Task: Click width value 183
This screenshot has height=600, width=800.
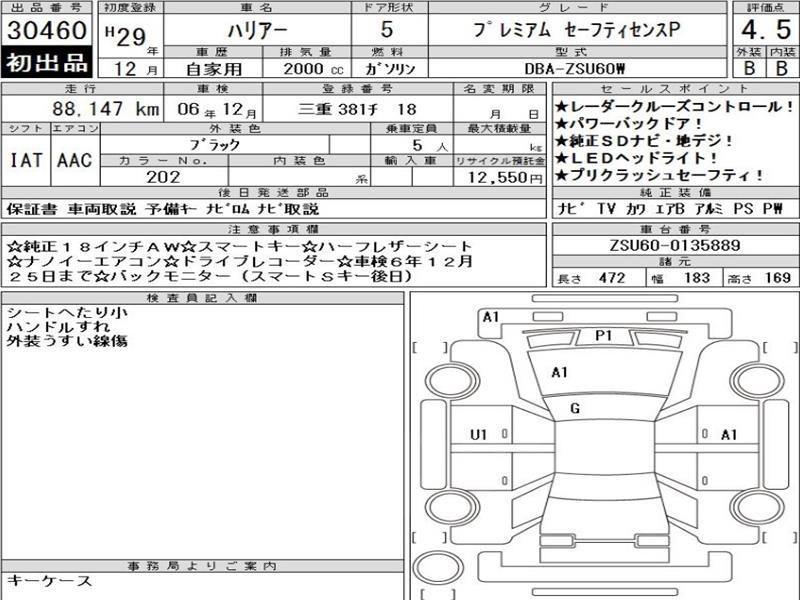Action: pos(697,278)
